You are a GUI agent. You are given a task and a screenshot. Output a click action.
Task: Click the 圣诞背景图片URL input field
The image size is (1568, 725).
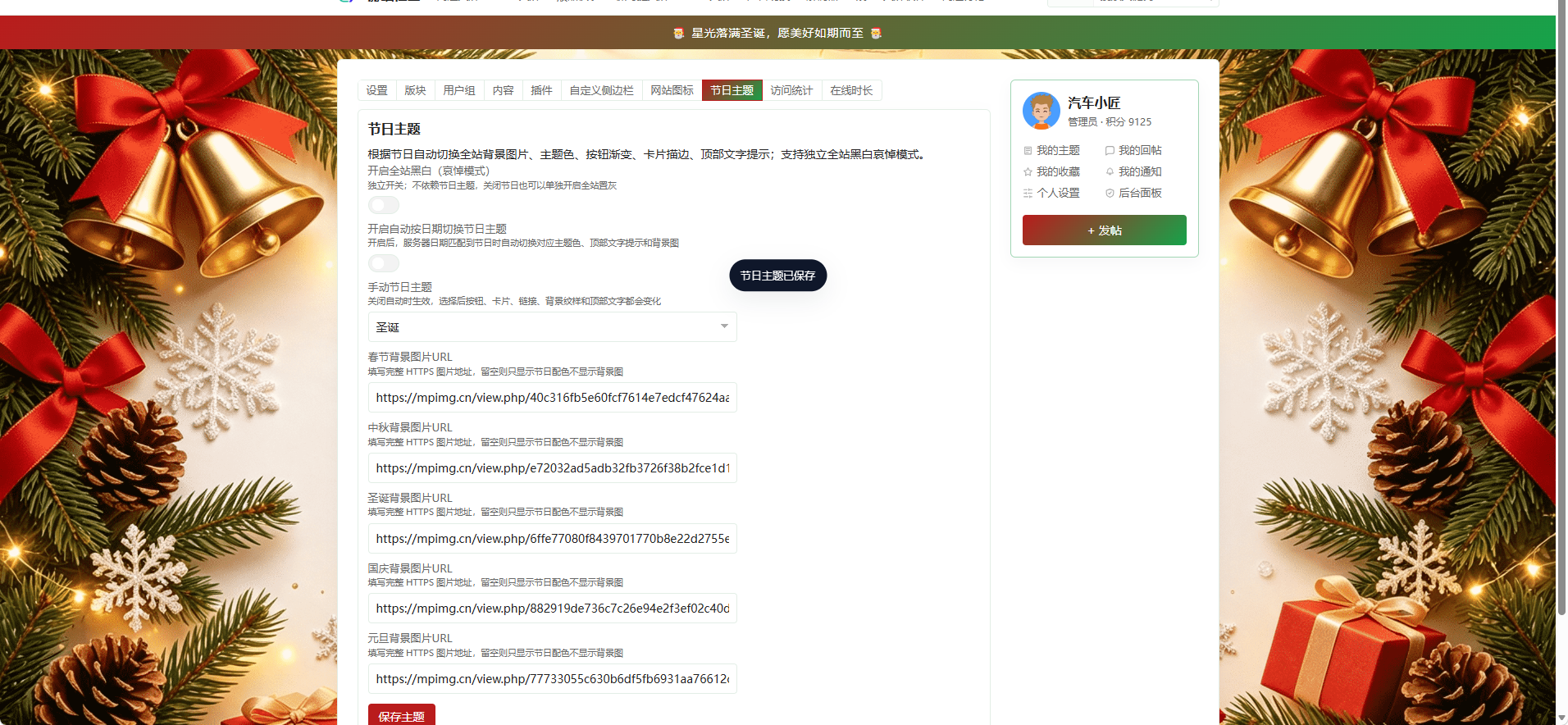tap(553, 539)
